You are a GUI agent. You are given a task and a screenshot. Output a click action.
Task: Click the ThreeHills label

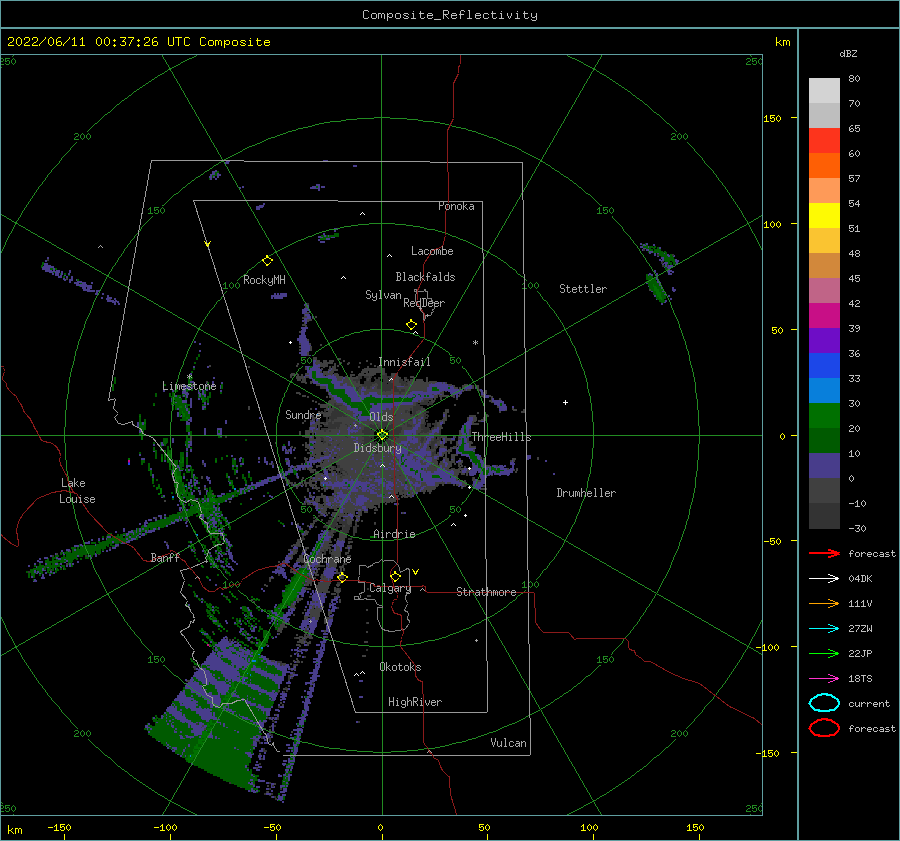pyautogui.click(x=502, y=437)
